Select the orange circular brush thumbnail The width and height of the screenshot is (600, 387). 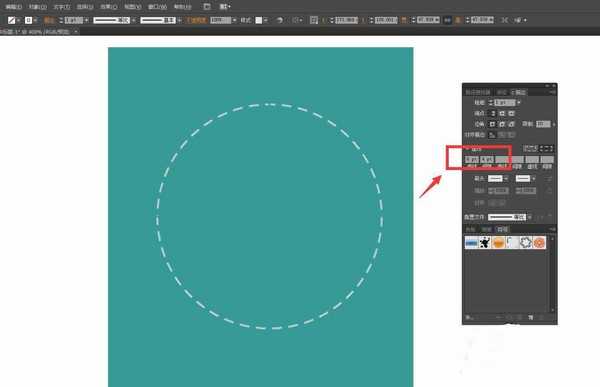499,242
